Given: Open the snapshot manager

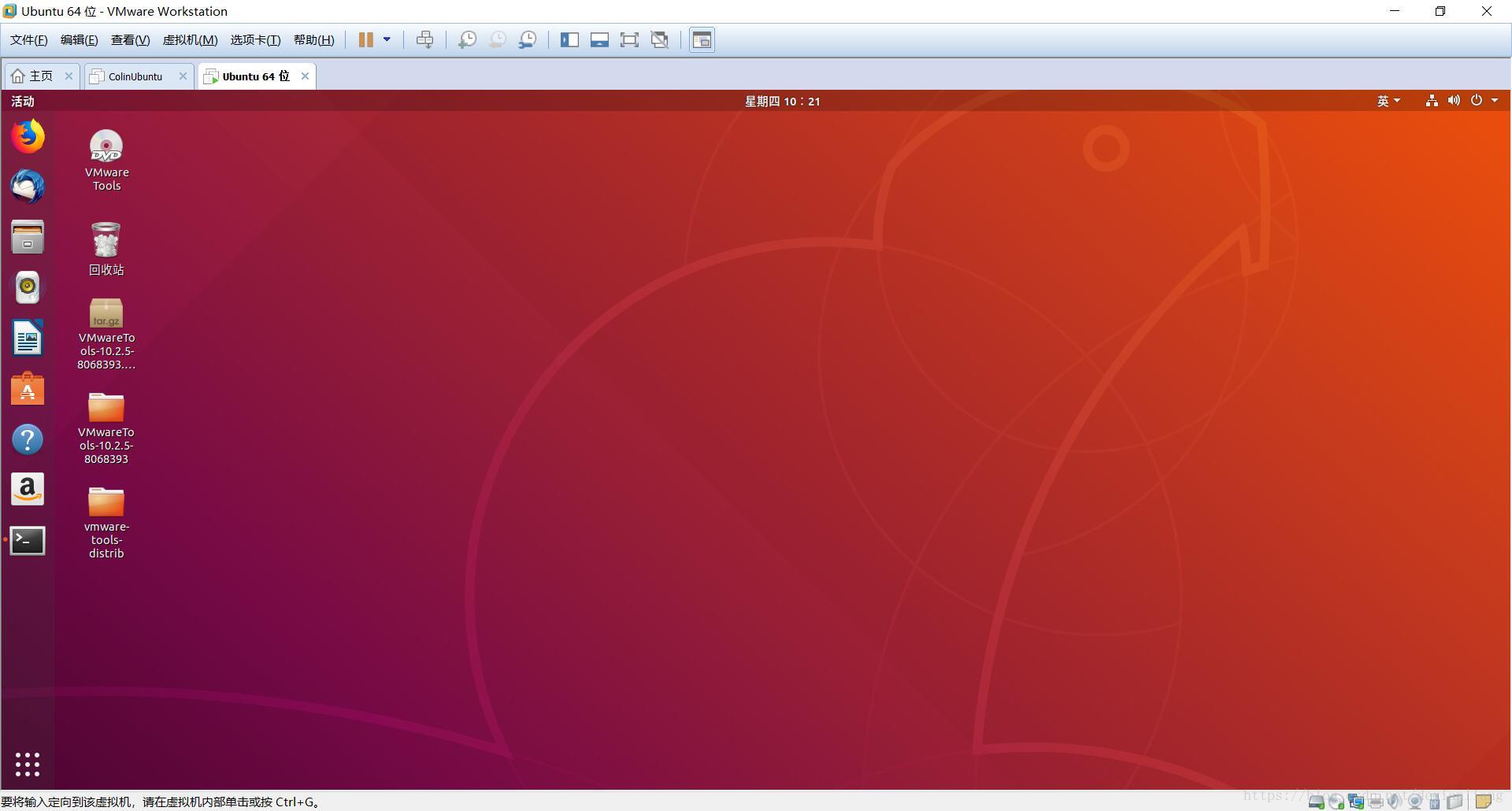Looking at the screenshot, I should [528, 39].
